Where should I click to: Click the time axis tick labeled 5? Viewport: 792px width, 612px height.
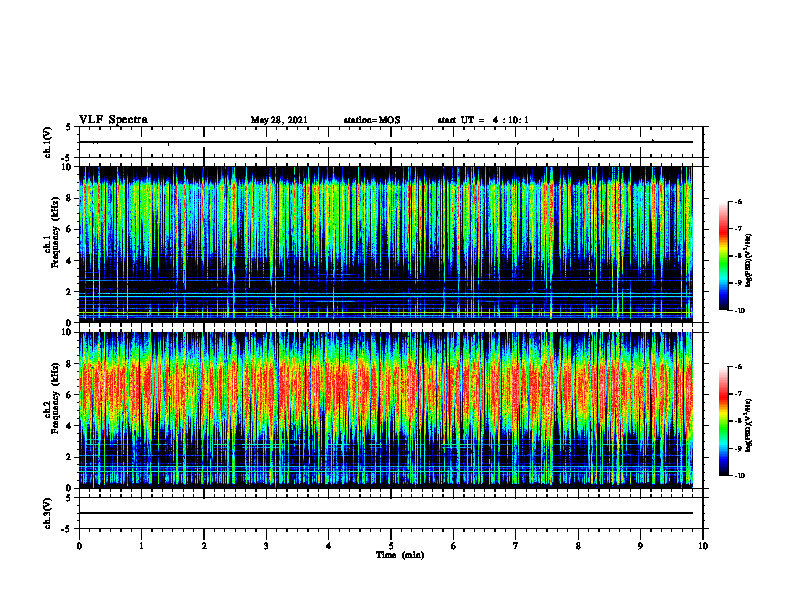point(391,546)
